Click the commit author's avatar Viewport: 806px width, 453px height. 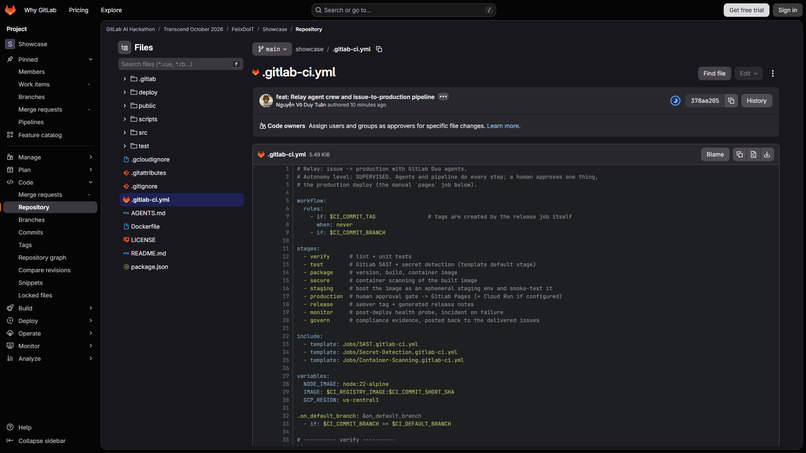[x=266, y=101]
